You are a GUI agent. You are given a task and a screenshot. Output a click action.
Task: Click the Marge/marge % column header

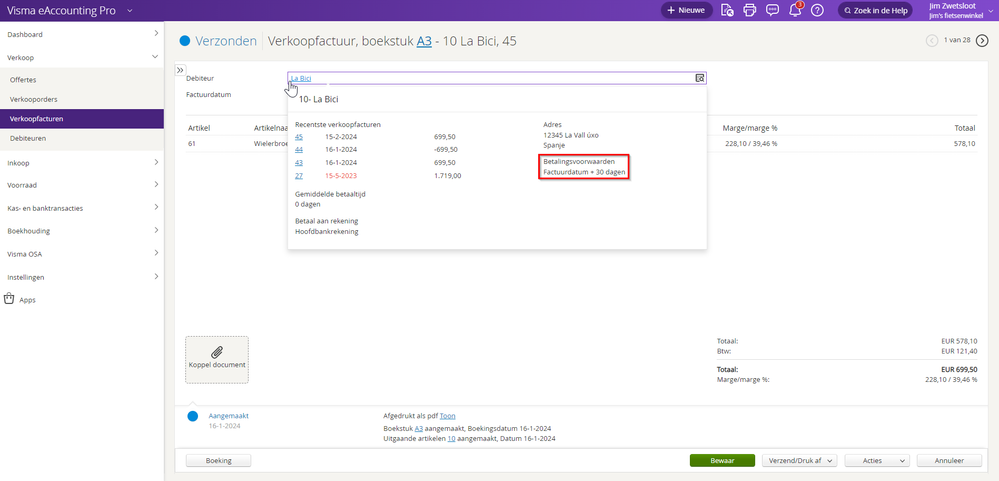pyautogui.click(x=750, y=128)
